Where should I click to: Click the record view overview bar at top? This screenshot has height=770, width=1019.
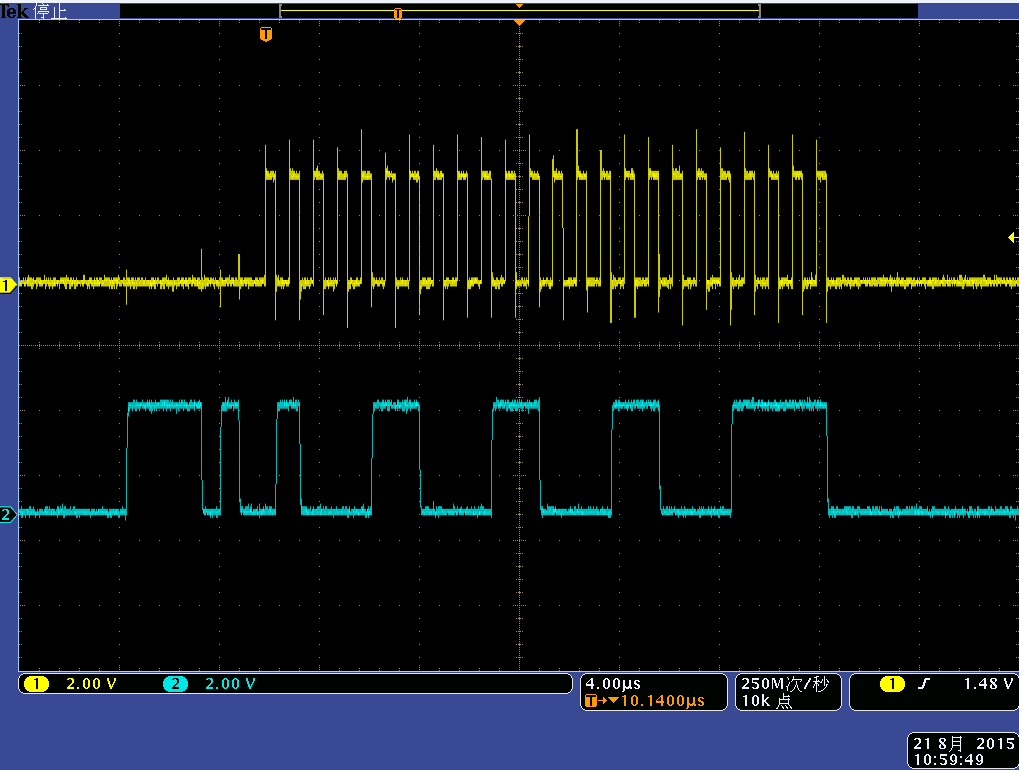point(519,11)
